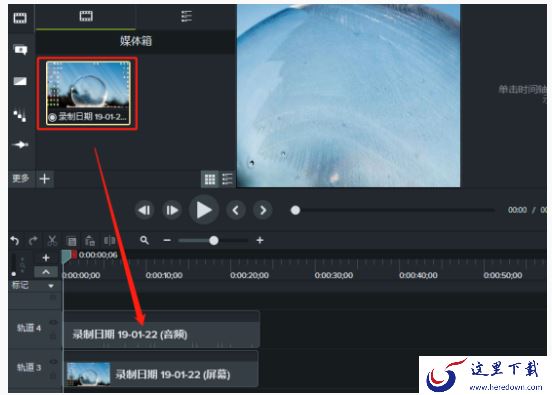Screen dimensions: 552x395
Task: Click the plus button to import media
Action: pos(45,179)
